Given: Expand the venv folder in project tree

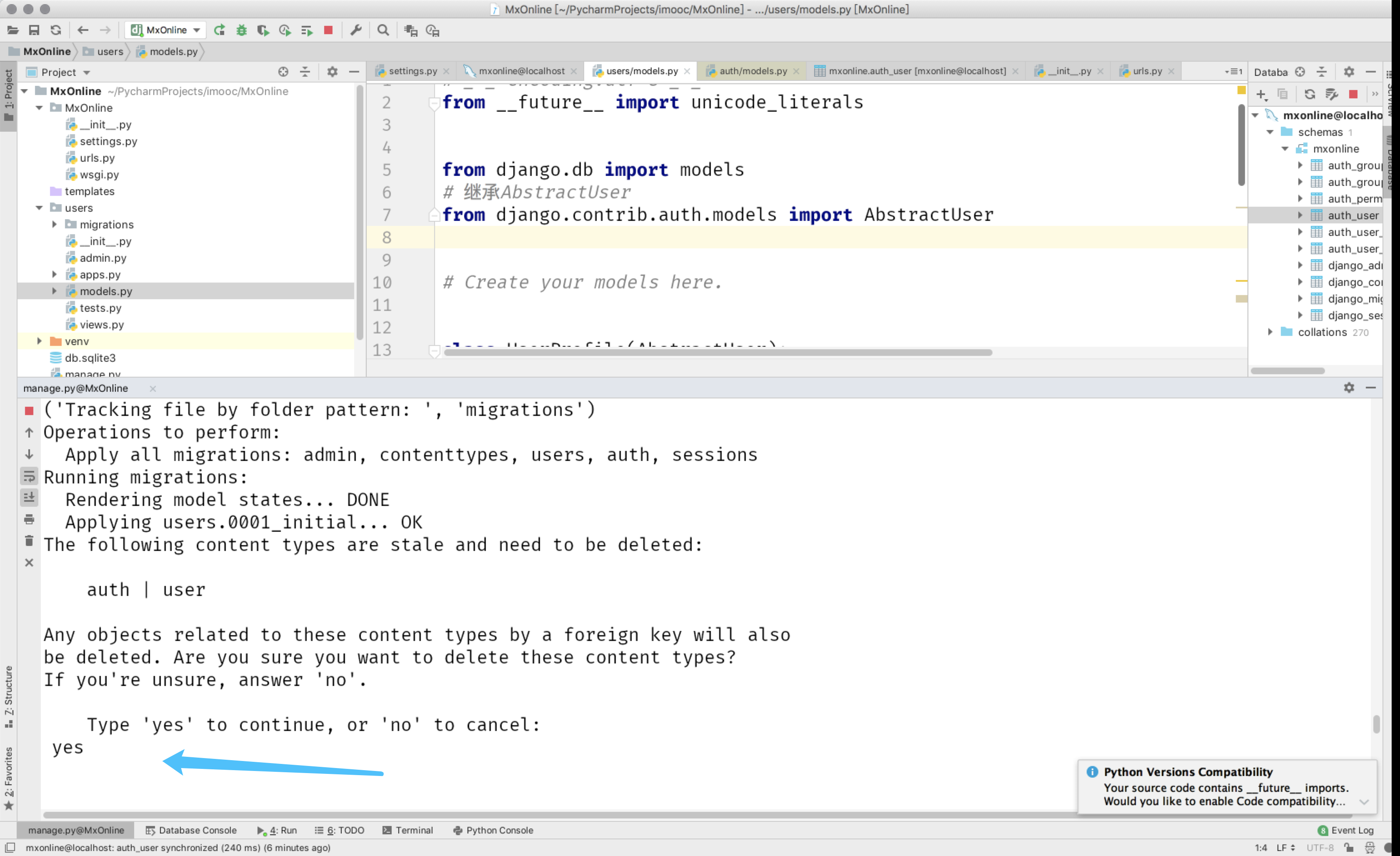Looking at the screenshot, I should tap(39, 341).
